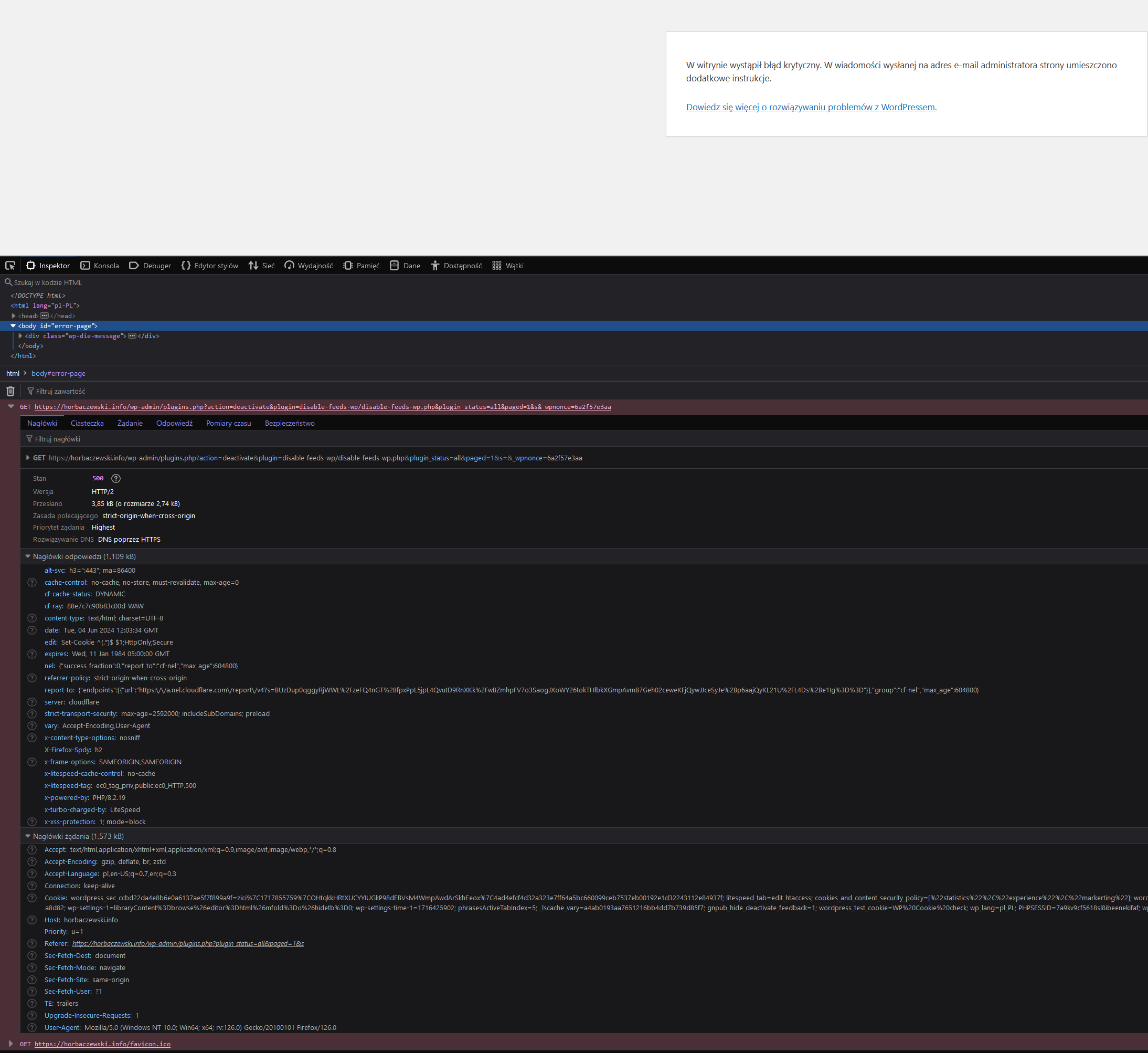This screenshot has height=1053, width=1148.
Task: Click the Referer header URL link
Action: (x=188, y=944)
